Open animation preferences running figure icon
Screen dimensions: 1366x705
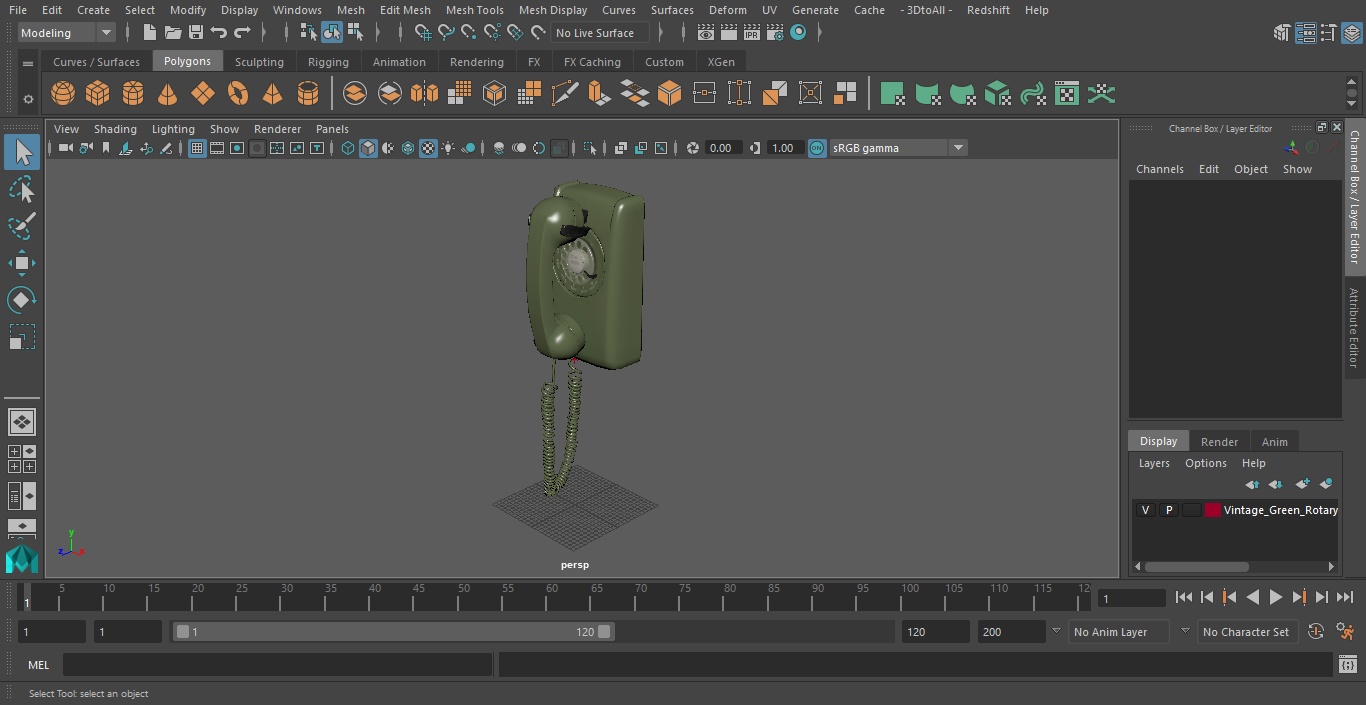(x=1345, y=632)
